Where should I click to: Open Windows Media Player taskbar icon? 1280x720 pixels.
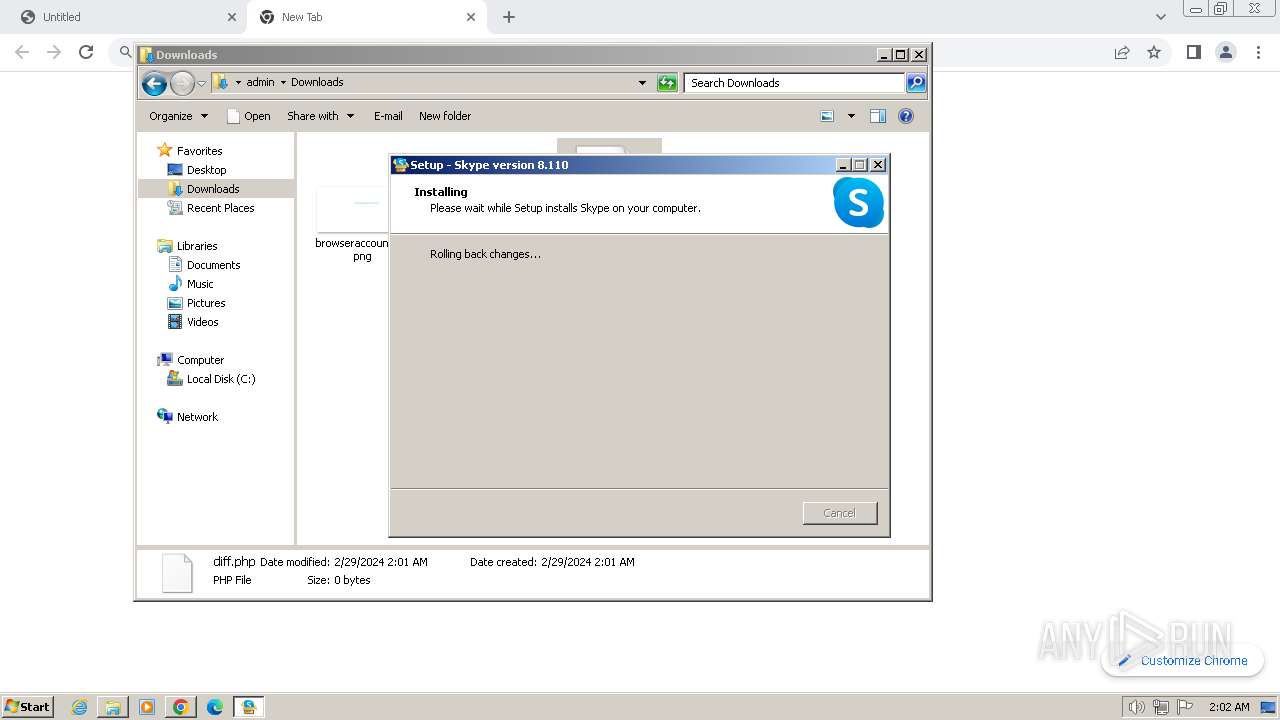point(147,707)
